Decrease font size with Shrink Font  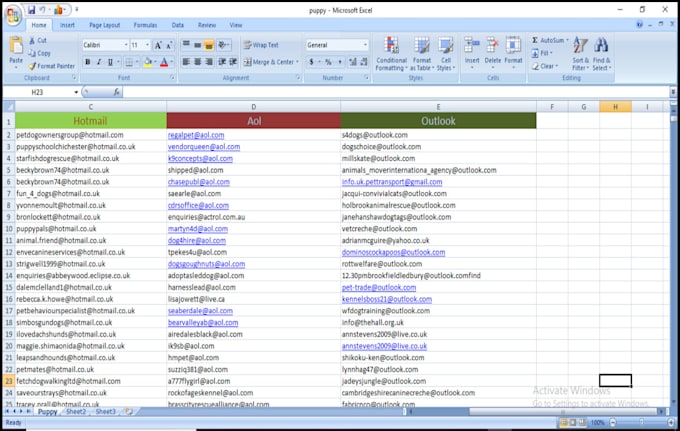[169, 45]
